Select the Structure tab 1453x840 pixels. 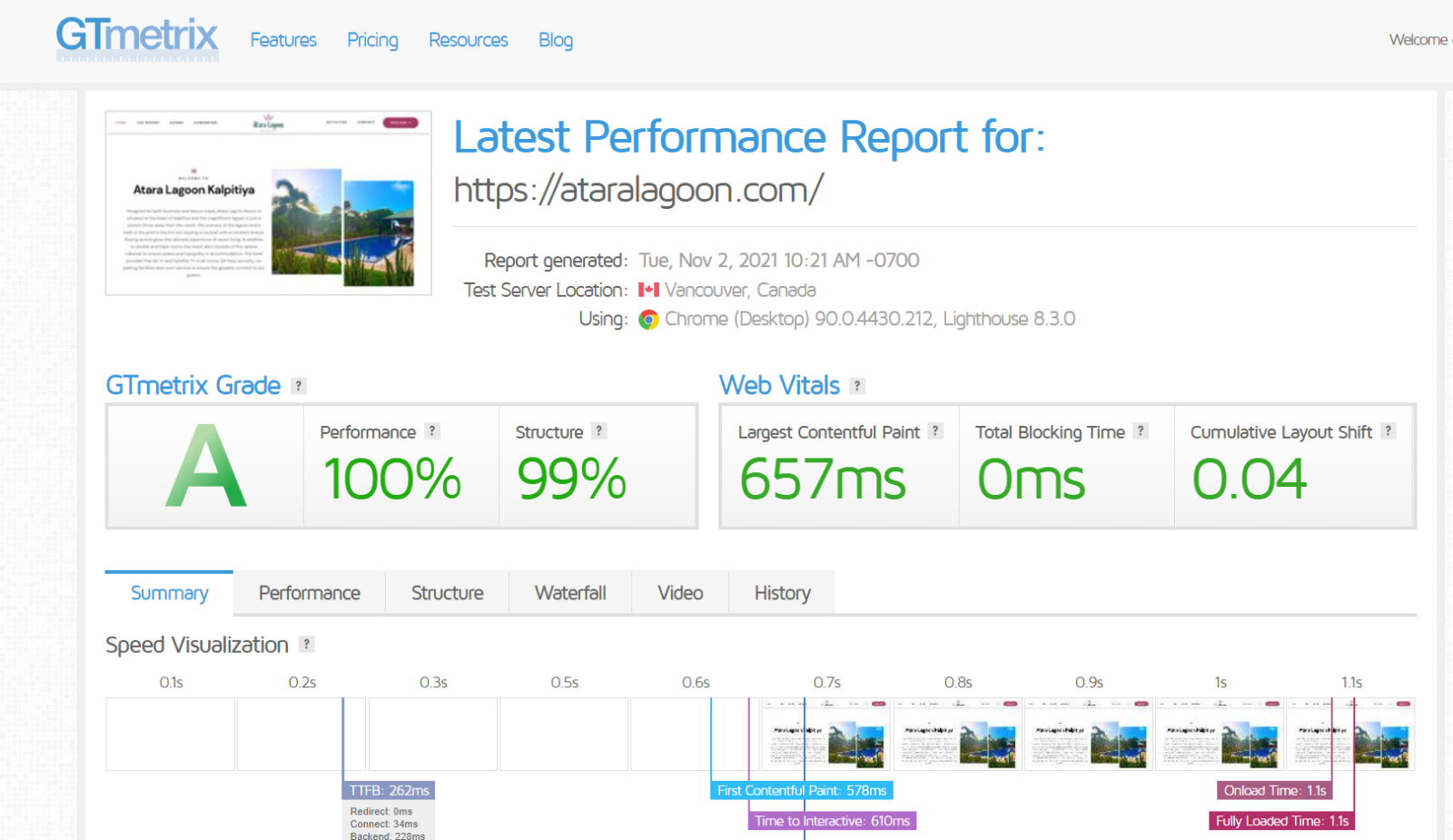447,592
